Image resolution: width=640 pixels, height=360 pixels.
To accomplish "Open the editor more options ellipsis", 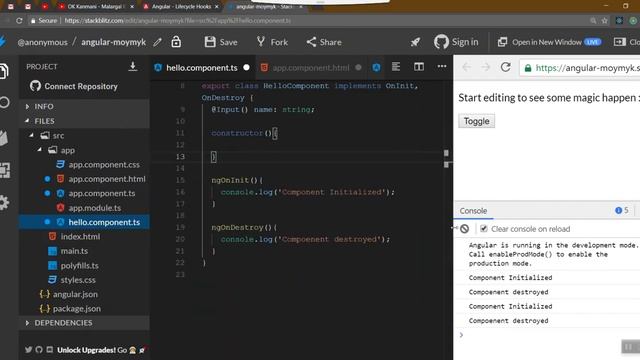I will click(442, 66).
